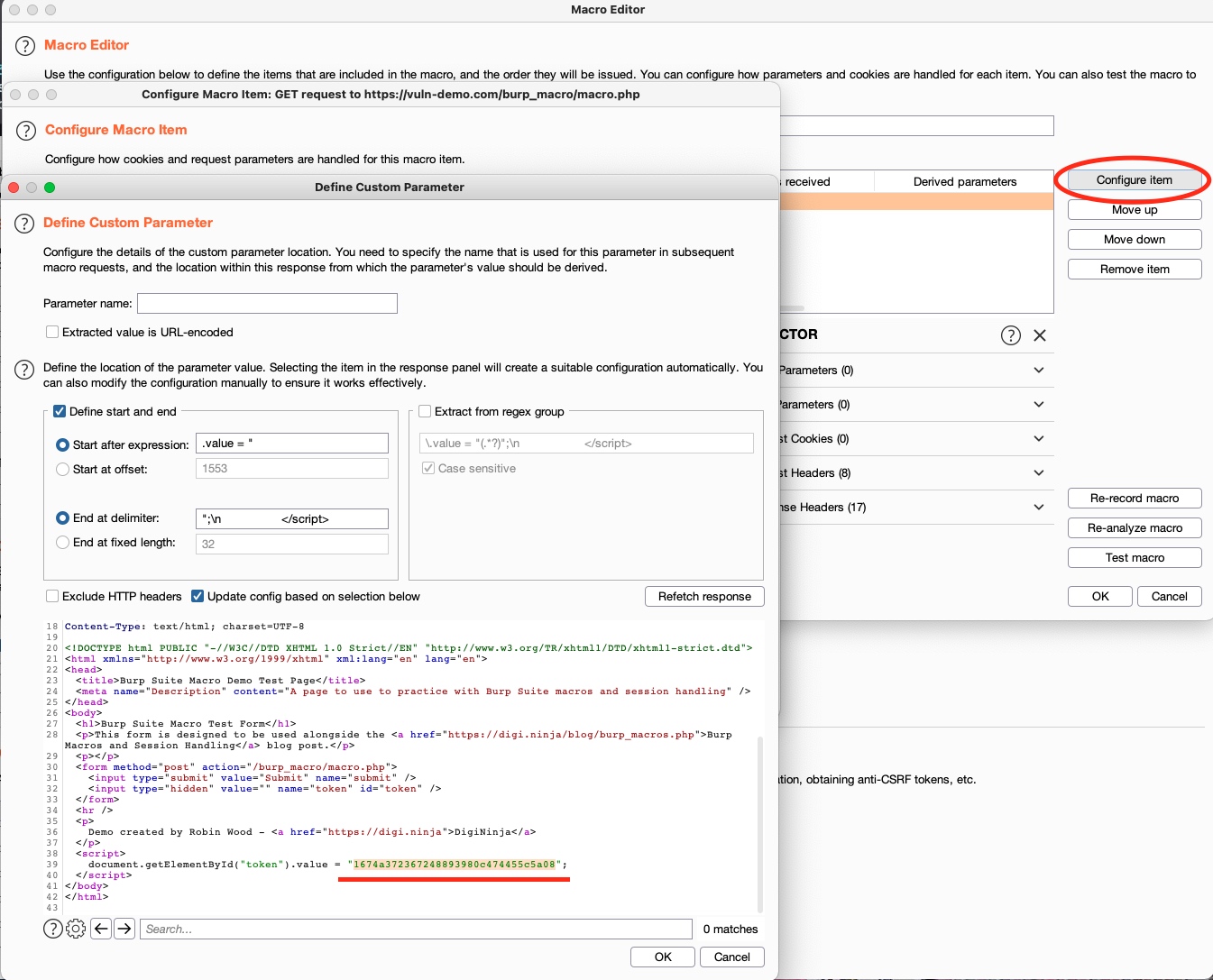Toggle the 'Case sensitive' checkbox
The height and width of the screenshot is (980, 1213).
428,468
